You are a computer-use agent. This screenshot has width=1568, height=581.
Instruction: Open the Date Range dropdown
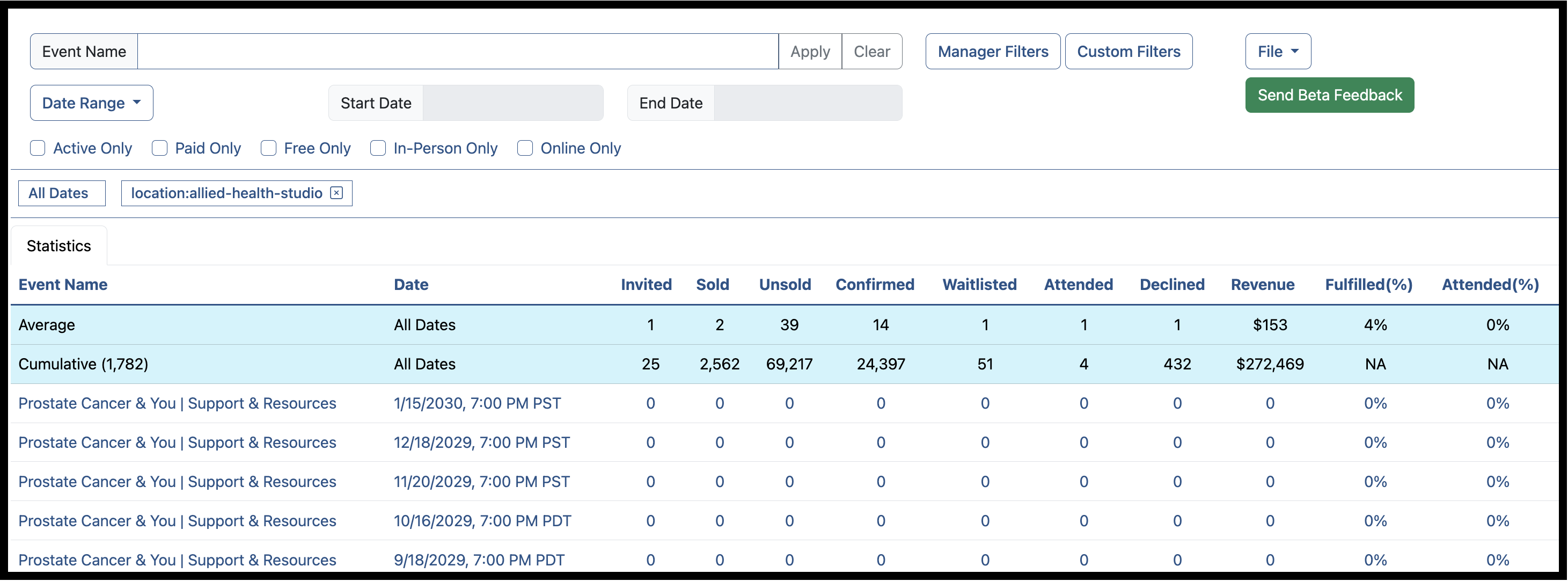(x=91, y=103)
